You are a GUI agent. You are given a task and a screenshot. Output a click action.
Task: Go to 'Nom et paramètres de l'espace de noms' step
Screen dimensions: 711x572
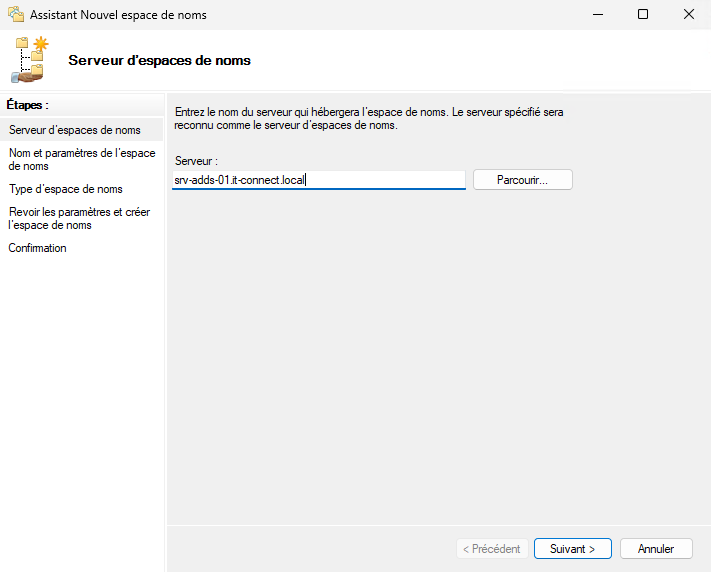82,159
